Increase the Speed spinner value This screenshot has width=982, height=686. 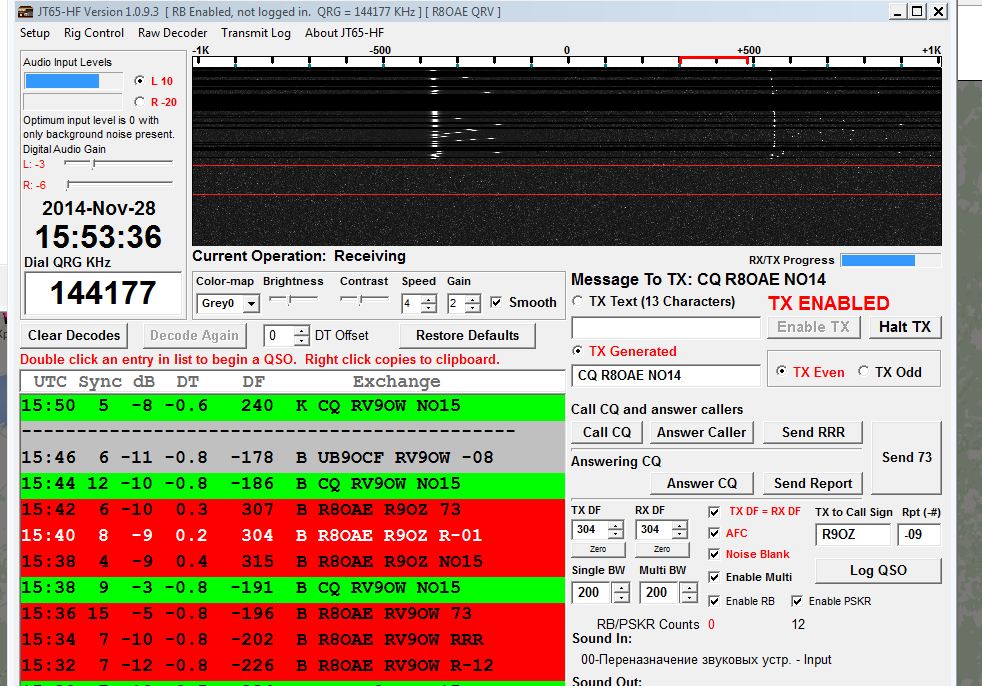[x=429, y=298]
